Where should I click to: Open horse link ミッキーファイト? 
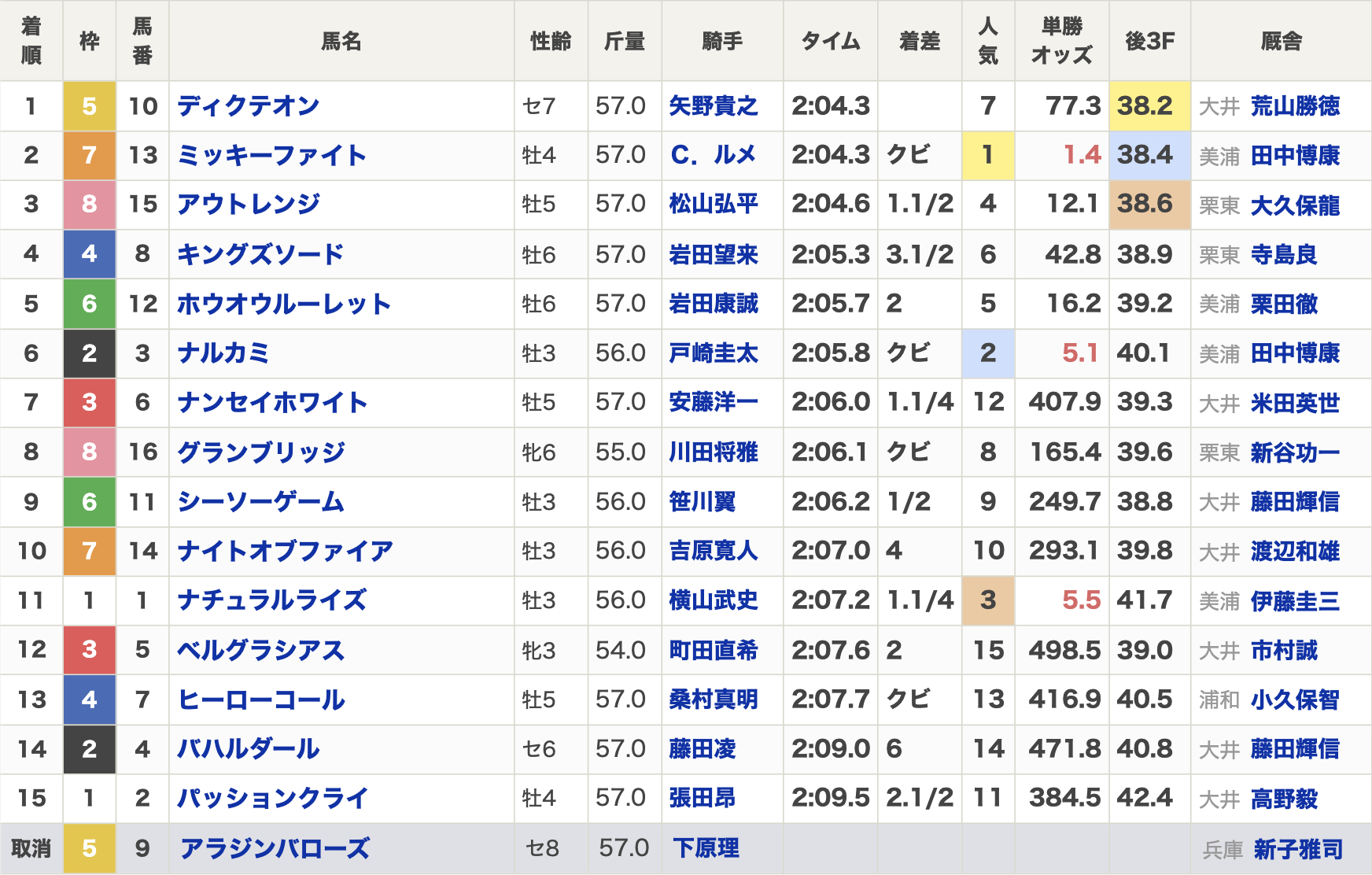point(271,156)
